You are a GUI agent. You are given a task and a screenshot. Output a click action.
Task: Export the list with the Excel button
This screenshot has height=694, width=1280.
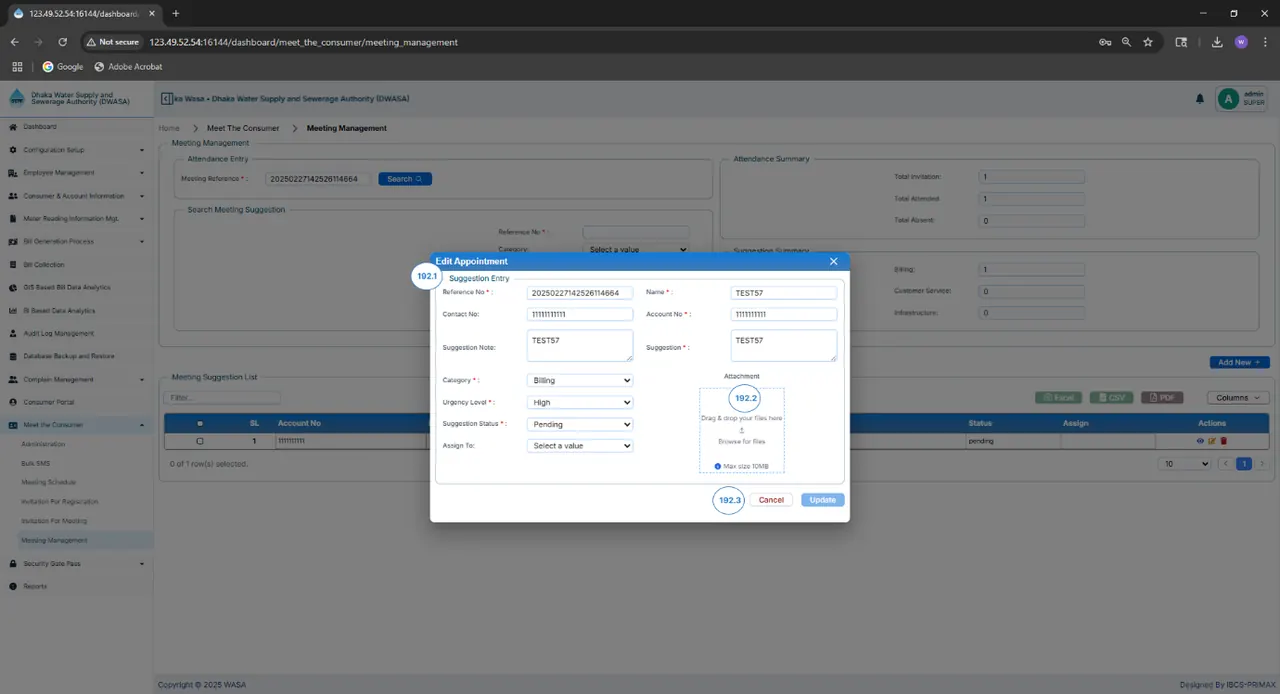(1059, 397)
